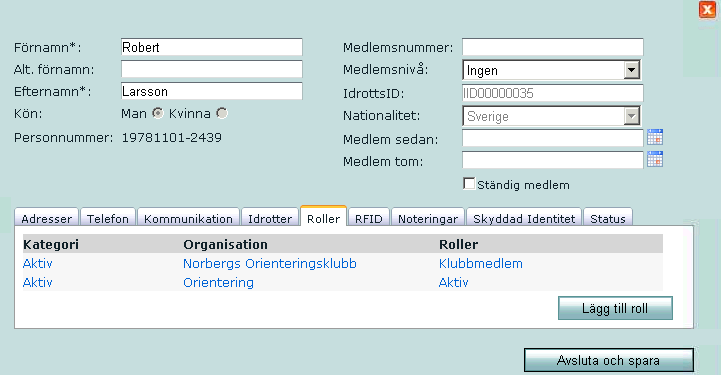
Task: Focus the Förnamn field containing Robert
Action: 212,47
